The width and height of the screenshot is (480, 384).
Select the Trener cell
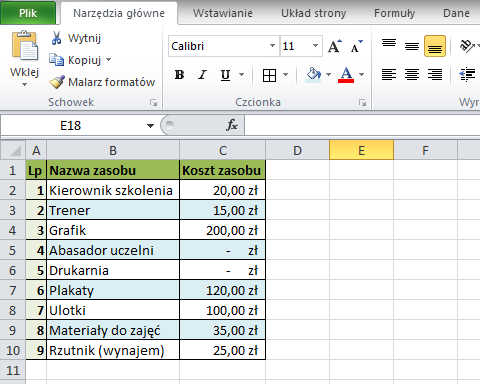113,210
